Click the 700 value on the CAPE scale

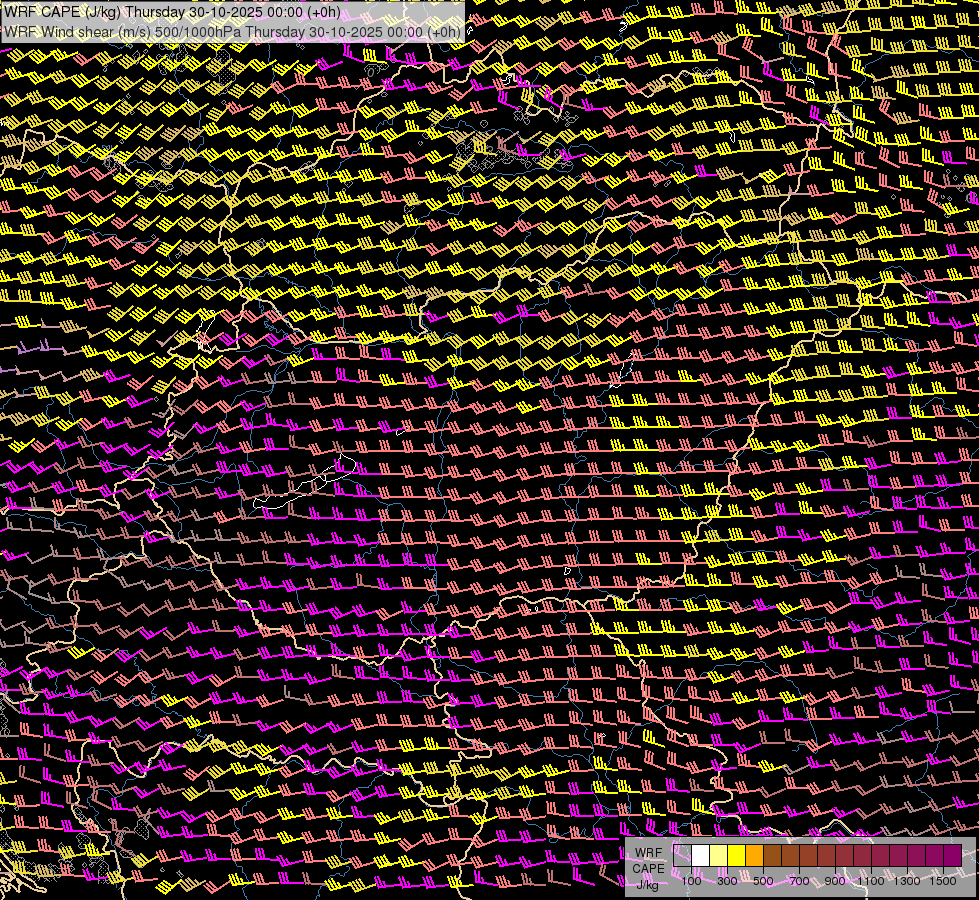coord(799,881)
